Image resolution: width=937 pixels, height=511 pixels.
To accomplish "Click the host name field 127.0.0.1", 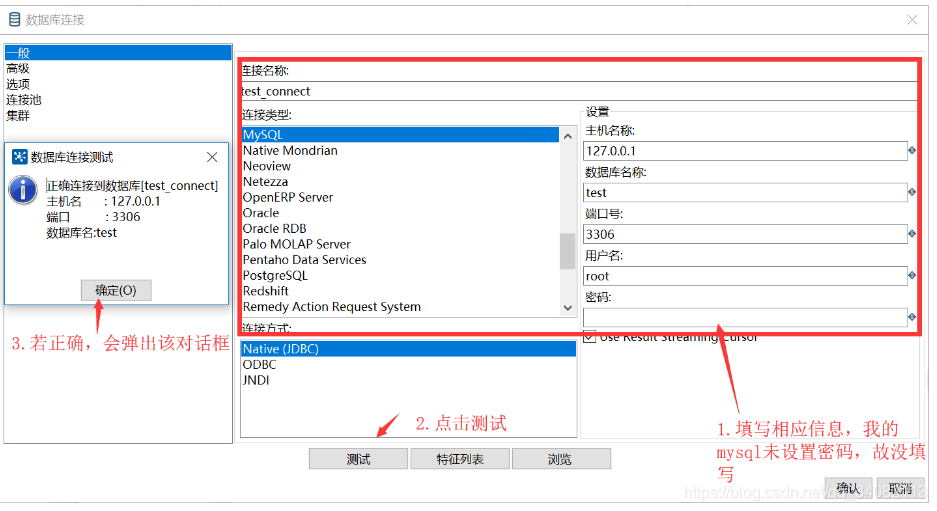I will [745, 151].
